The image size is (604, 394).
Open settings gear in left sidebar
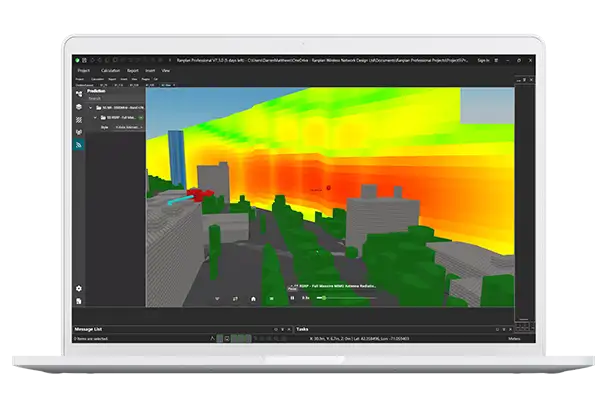(x=79, y=288)
